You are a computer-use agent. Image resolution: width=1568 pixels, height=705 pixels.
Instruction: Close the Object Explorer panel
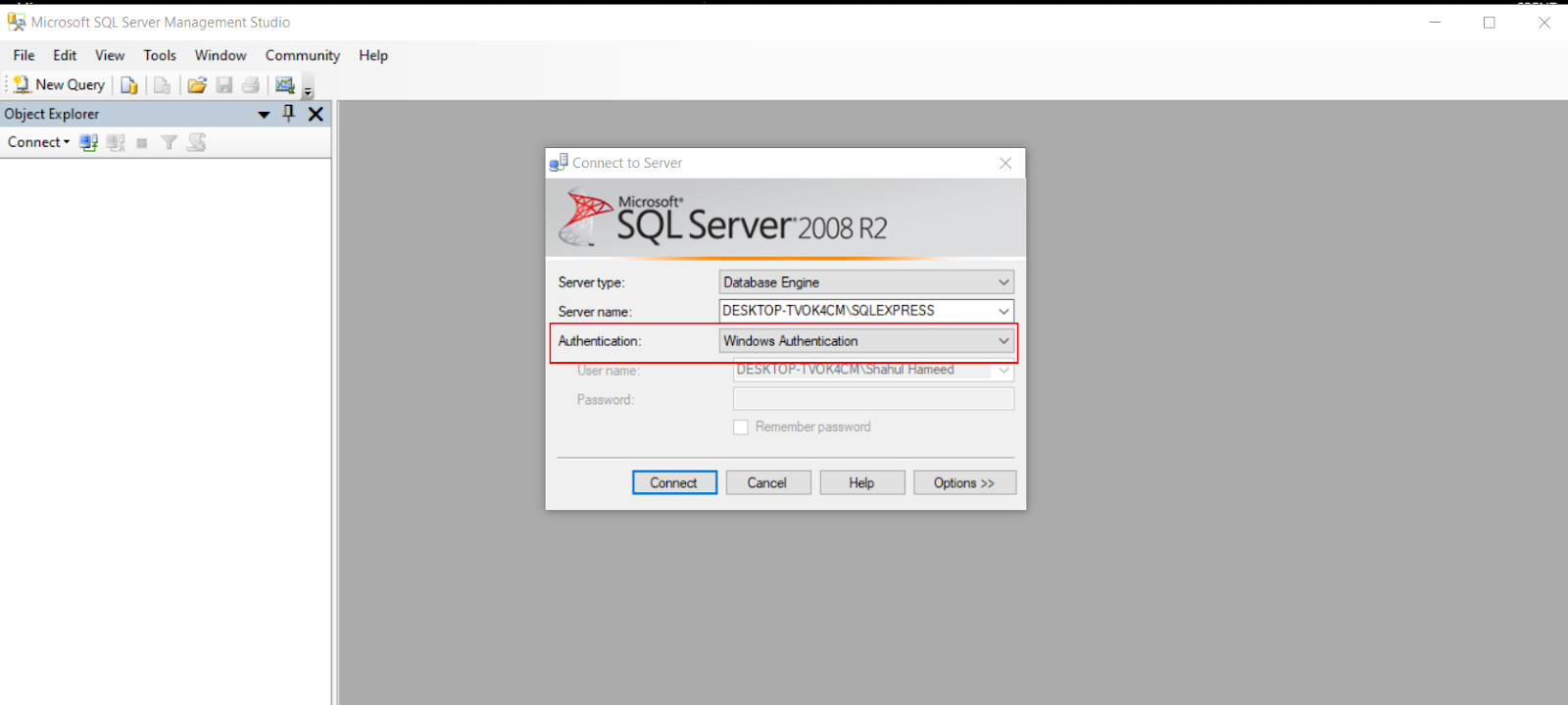[316, 114]
